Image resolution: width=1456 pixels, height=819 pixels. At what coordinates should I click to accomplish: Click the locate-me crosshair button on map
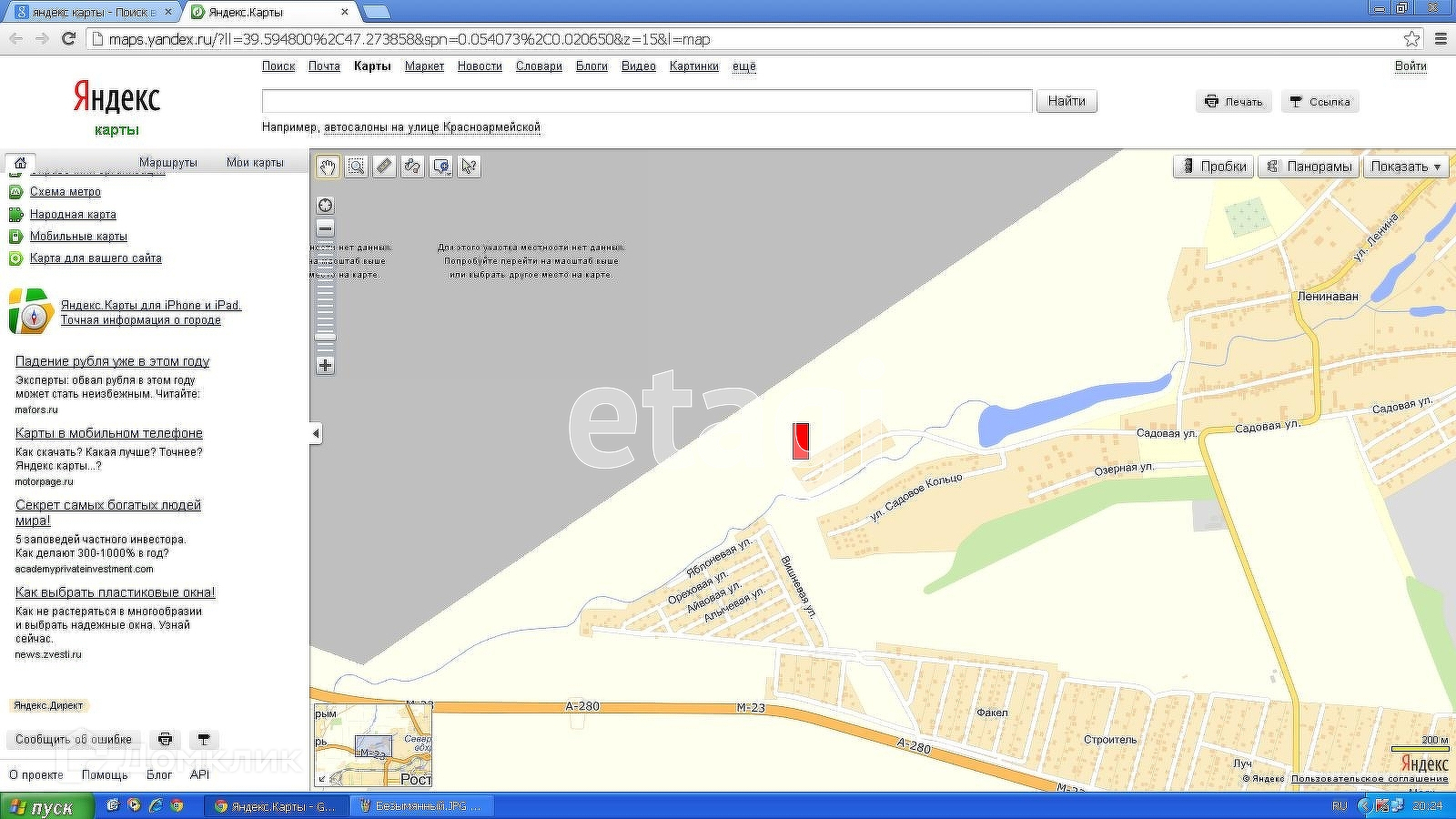pos(325,206)
